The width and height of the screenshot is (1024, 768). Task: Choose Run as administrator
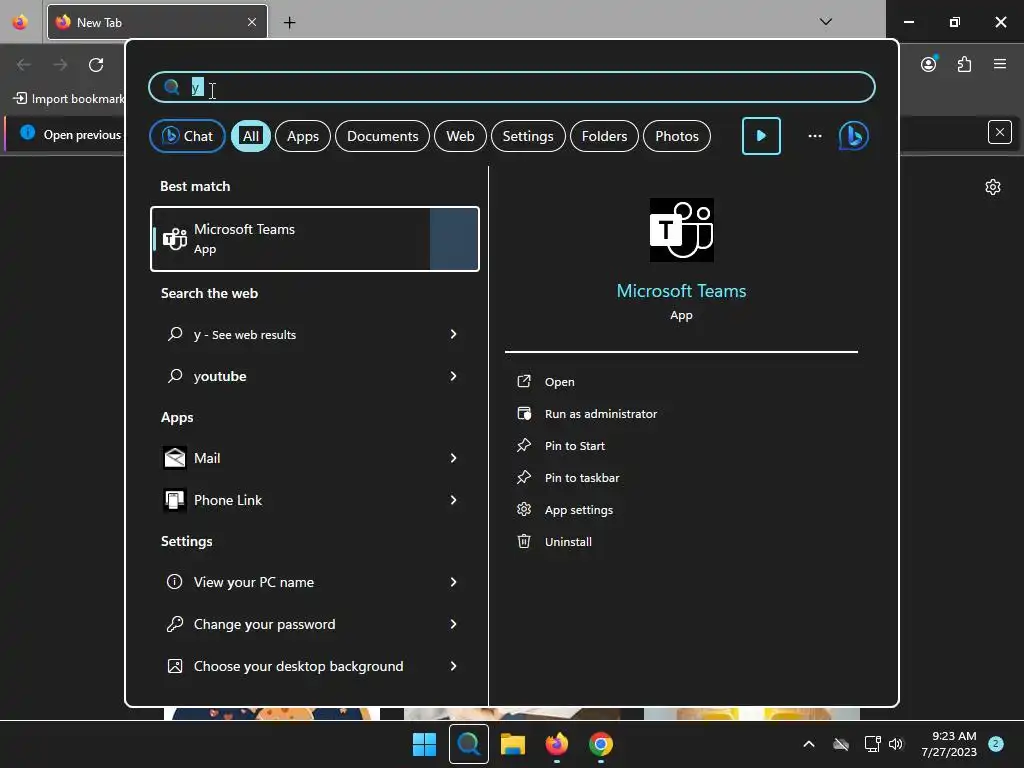[601, 414]
